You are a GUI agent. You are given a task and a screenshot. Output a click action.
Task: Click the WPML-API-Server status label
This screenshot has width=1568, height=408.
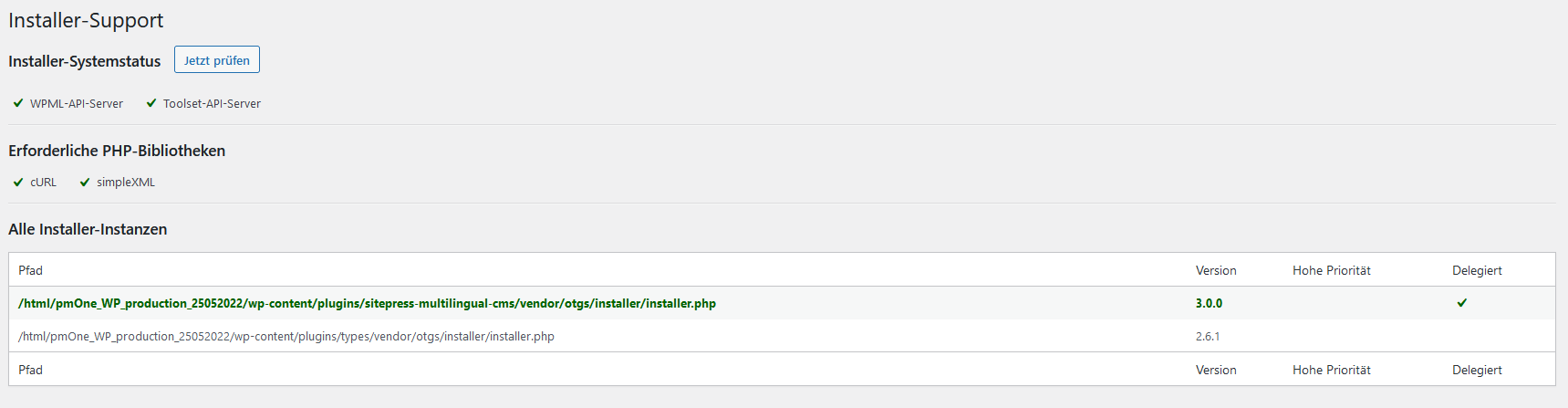(77, 103)
